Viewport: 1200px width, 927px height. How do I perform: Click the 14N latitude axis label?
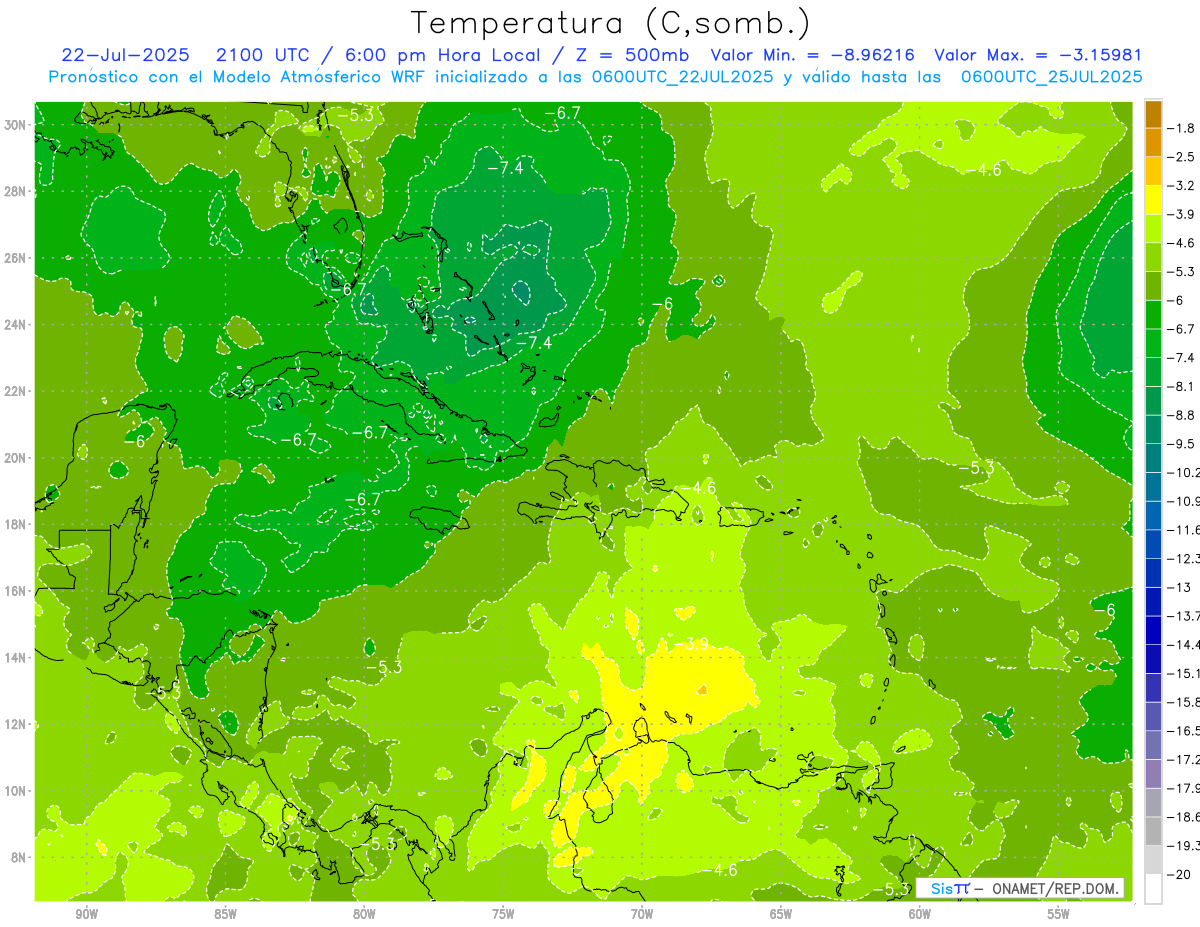tap(17, 657)
